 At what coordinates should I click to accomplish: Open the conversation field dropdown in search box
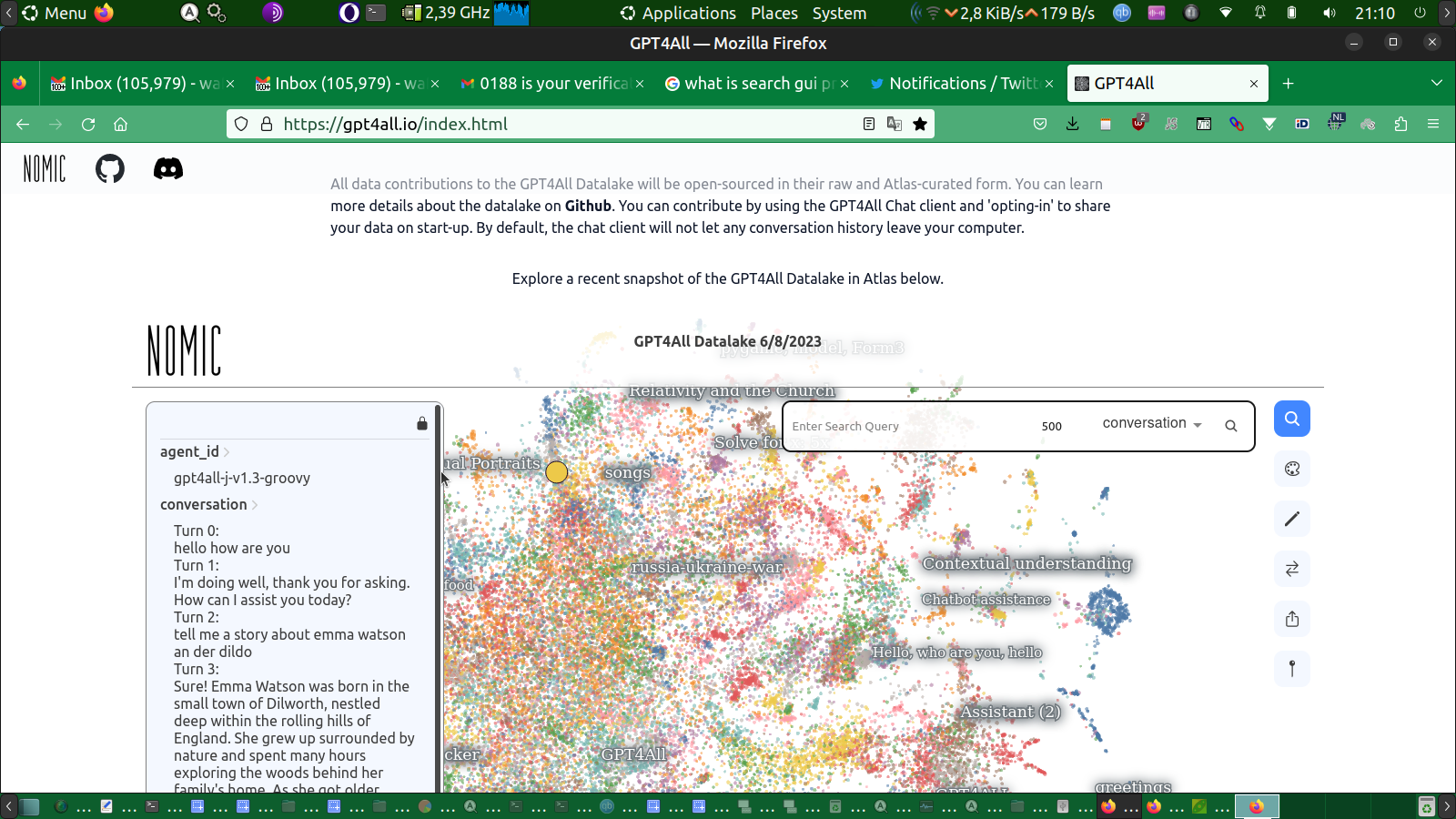coord(1152,423)
